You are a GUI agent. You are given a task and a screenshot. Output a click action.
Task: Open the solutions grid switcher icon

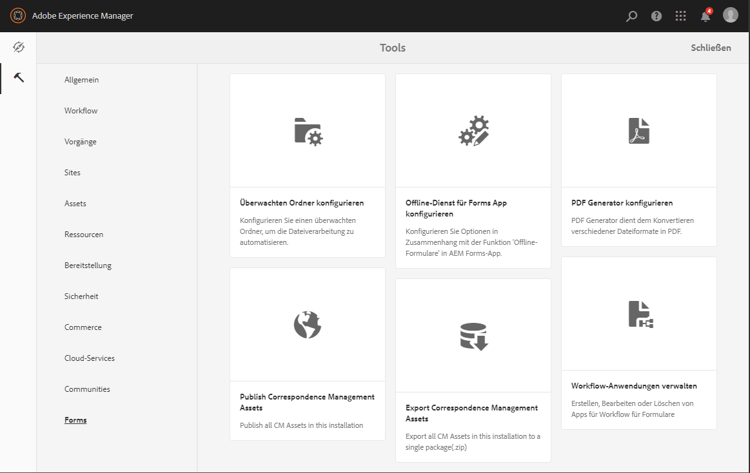tap(681, 16)
